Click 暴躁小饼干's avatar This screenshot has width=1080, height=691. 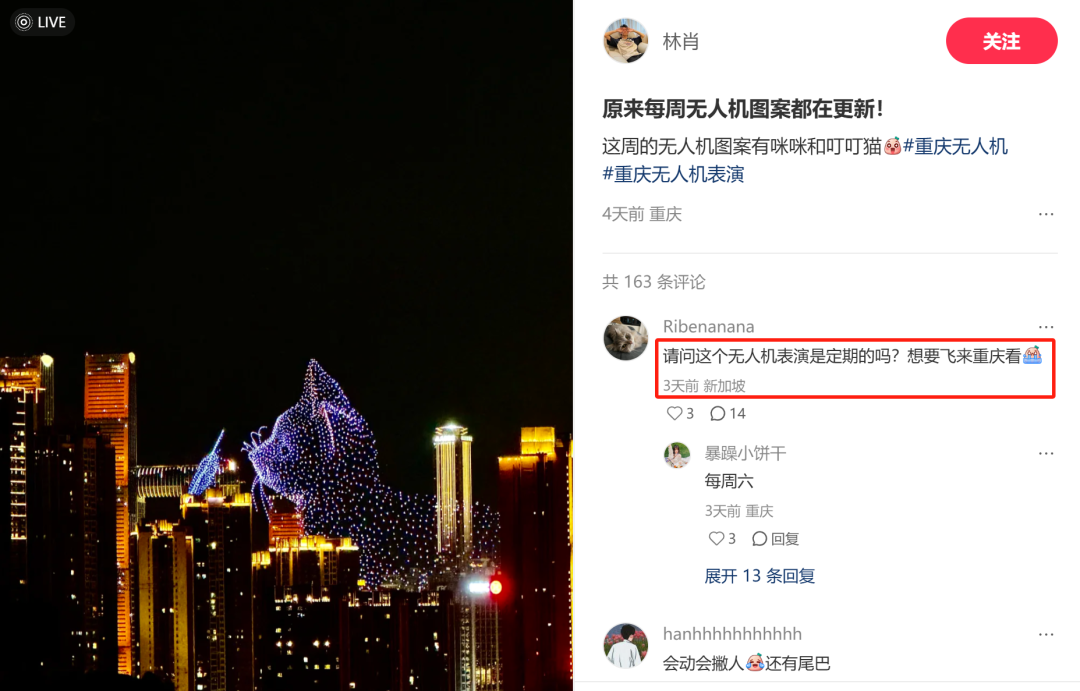click(x=676, y=455)
